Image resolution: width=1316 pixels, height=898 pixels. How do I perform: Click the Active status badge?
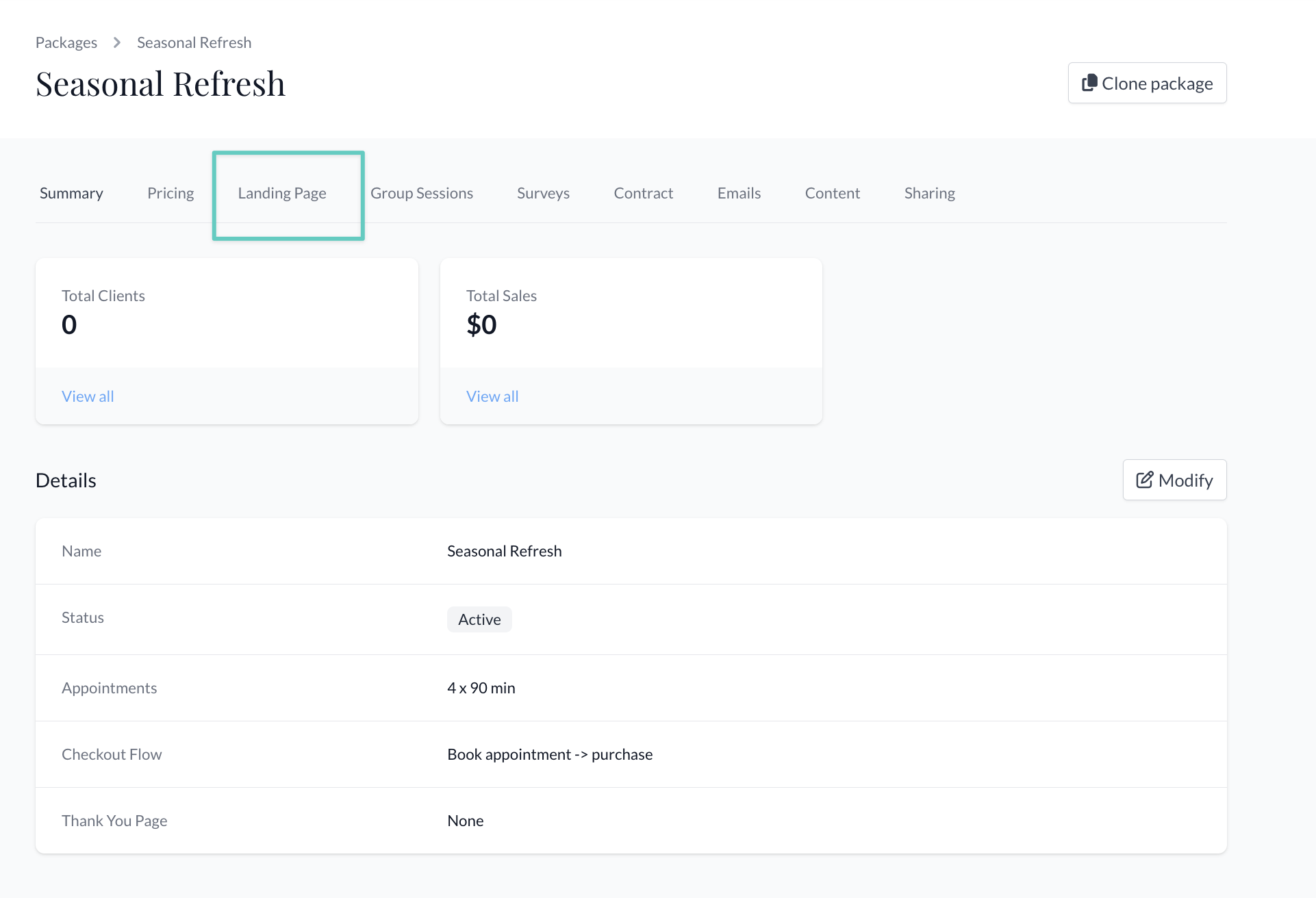click(479, 619)
